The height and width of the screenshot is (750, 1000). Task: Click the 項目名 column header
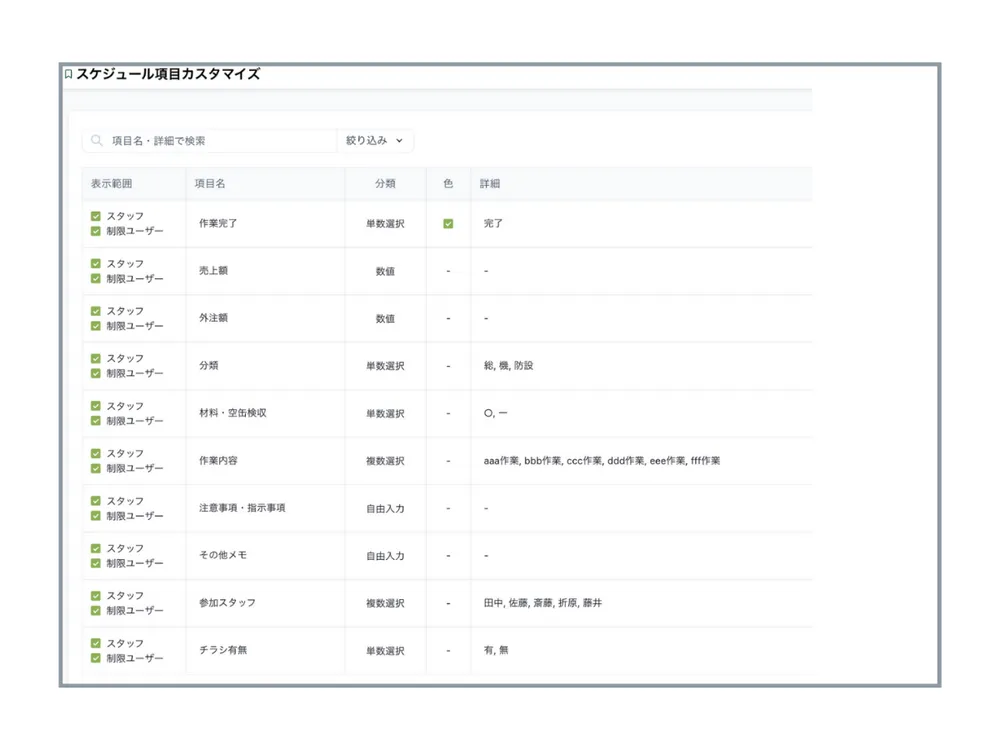click(x=210, y=184)
